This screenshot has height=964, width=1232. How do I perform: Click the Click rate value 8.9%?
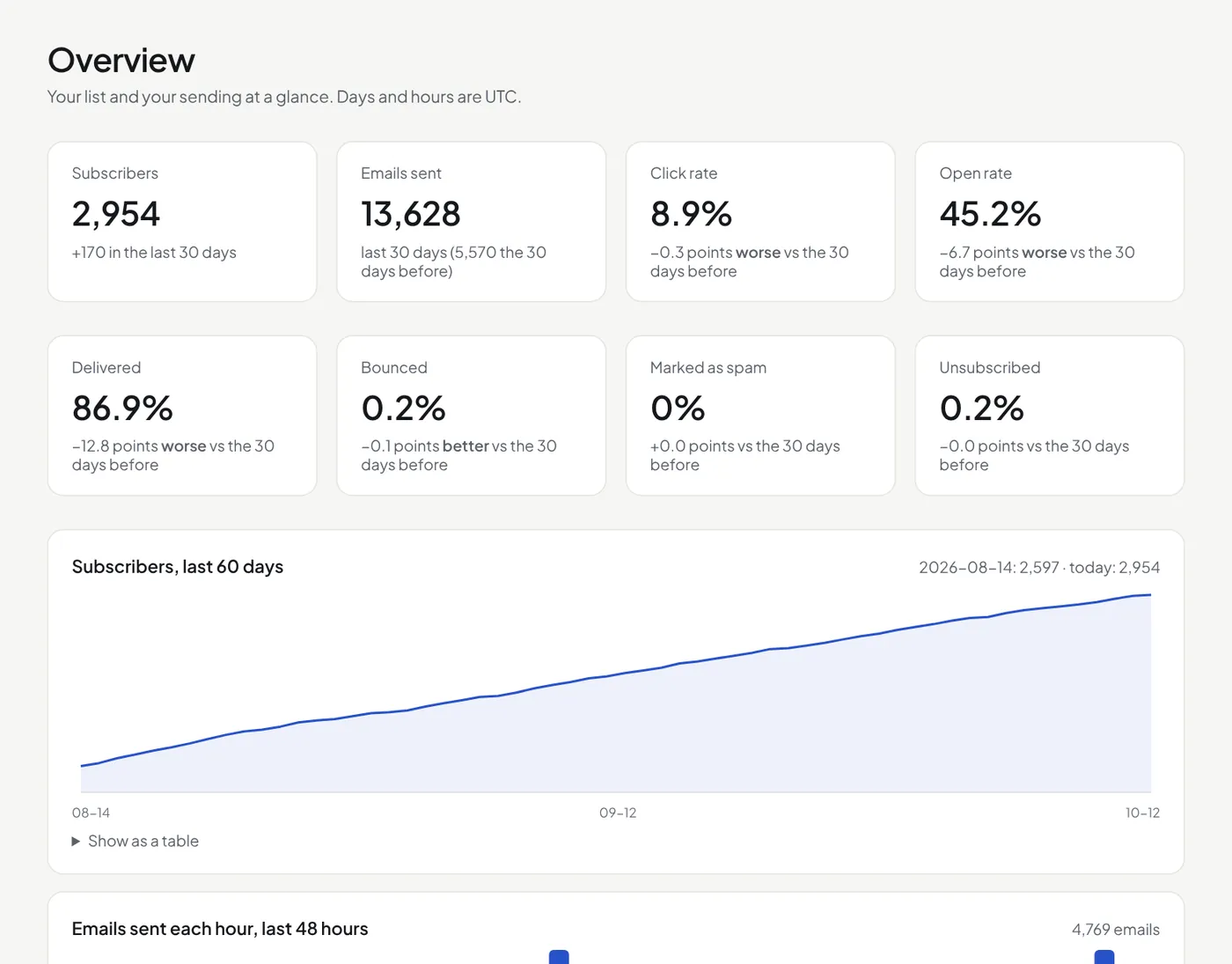691,213
